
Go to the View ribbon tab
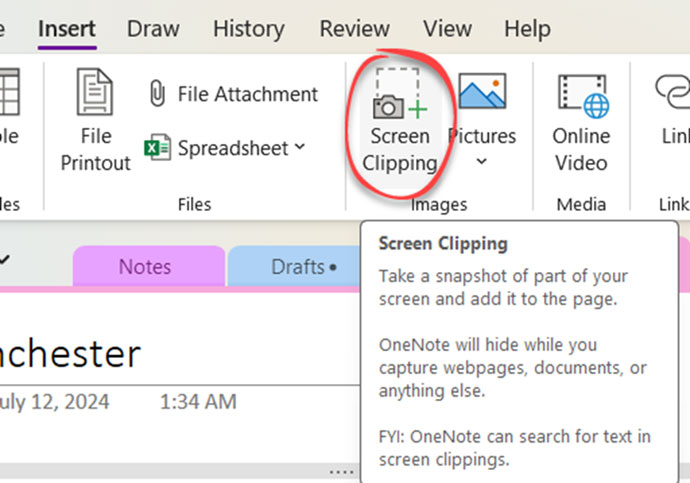click(446, 29)
